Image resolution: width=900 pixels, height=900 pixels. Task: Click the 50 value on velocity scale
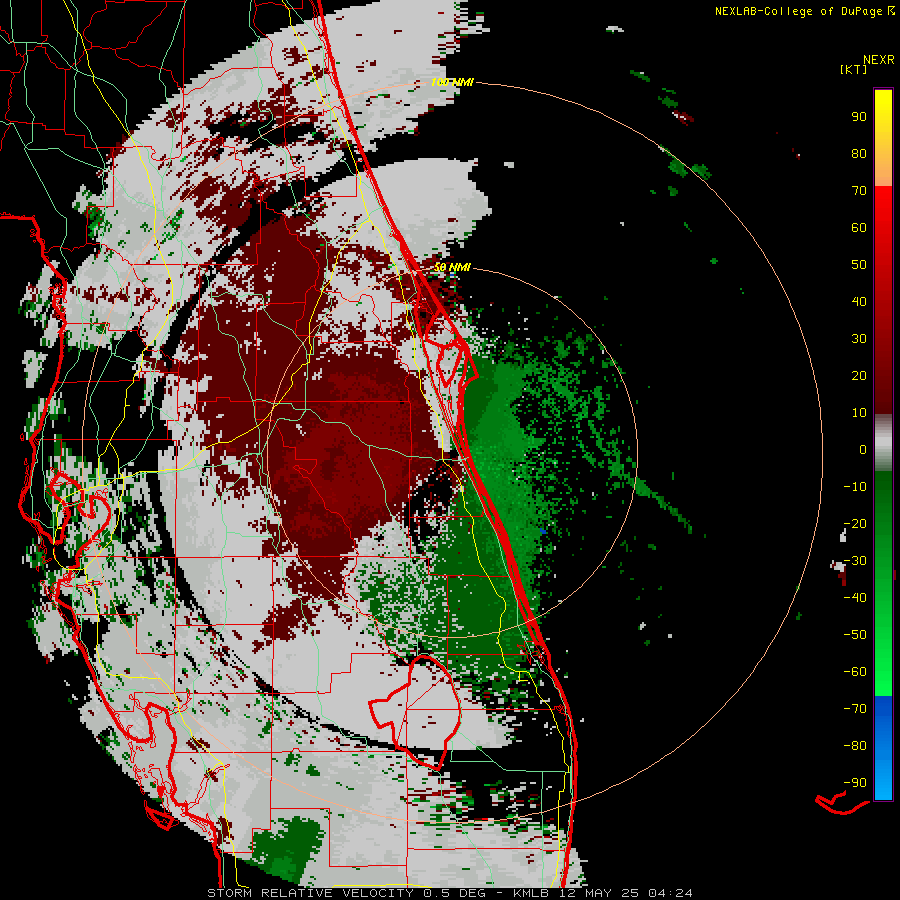coord(859,265)
